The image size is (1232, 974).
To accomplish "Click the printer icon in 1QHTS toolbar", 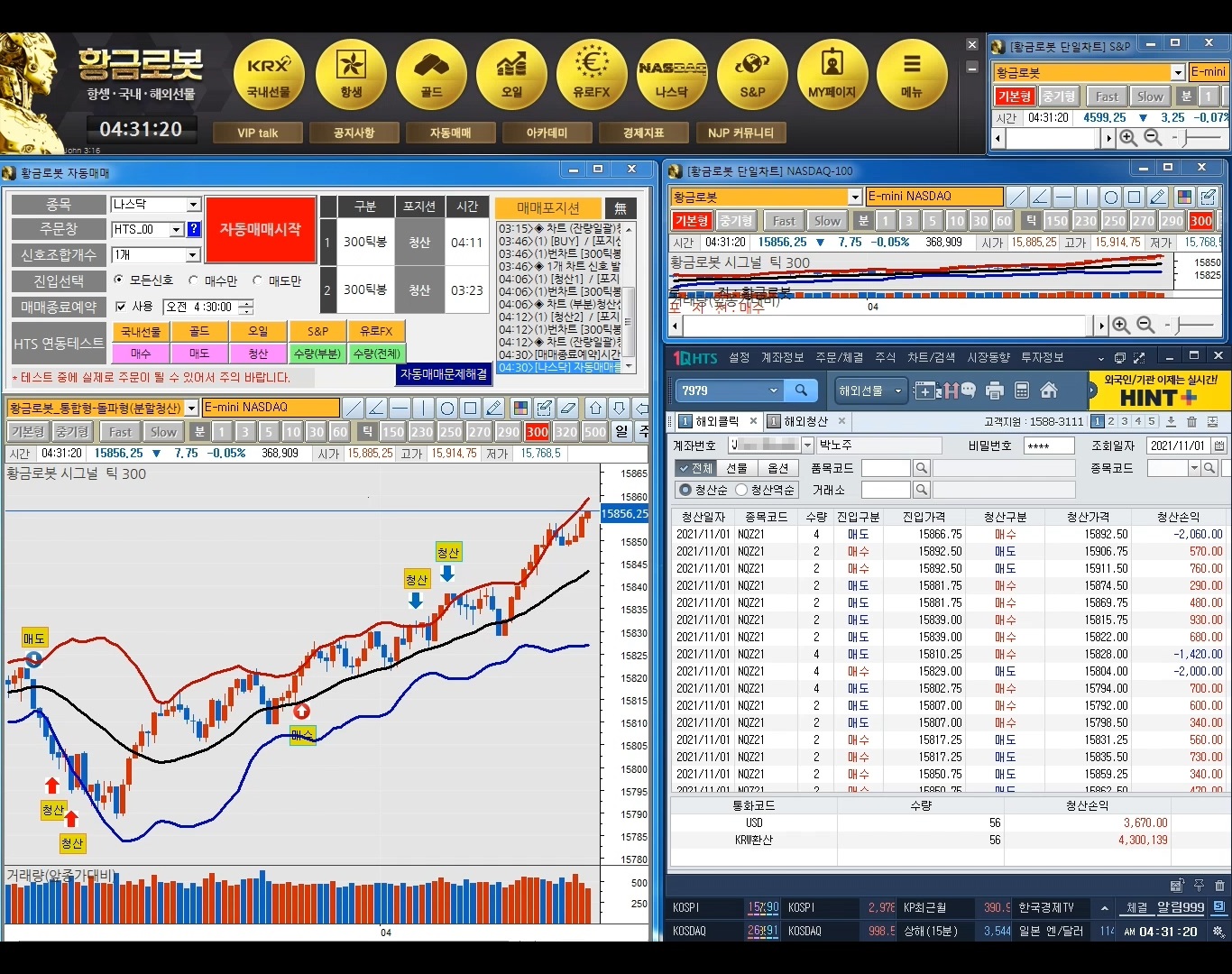I will tap(995, 391).
